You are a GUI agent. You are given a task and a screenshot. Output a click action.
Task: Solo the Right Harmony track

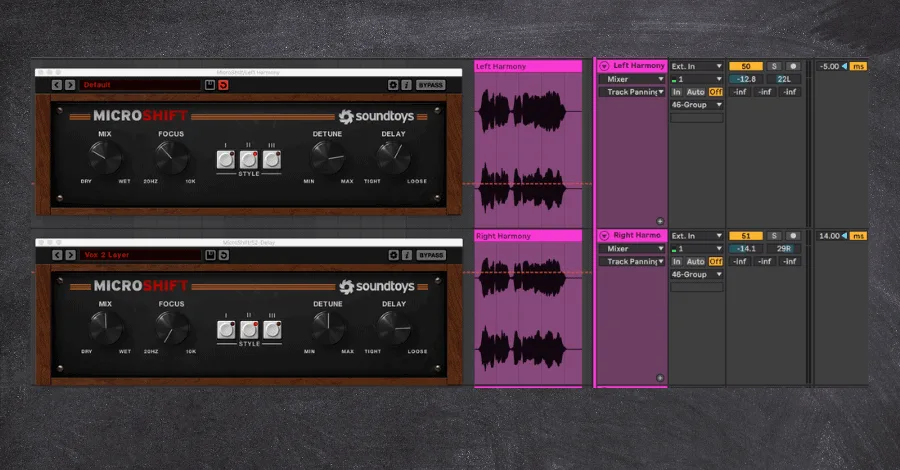774,236
